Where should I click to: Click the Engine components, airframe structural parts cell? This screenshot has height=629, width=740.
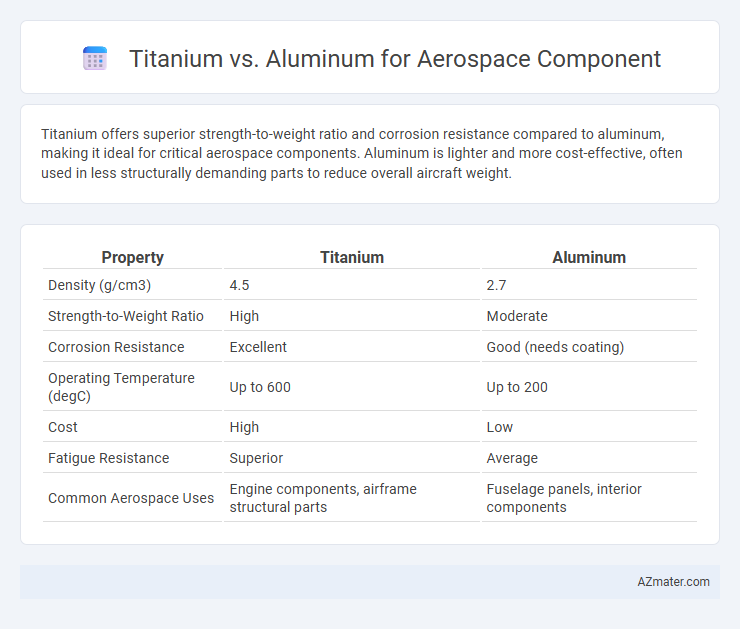323,498
